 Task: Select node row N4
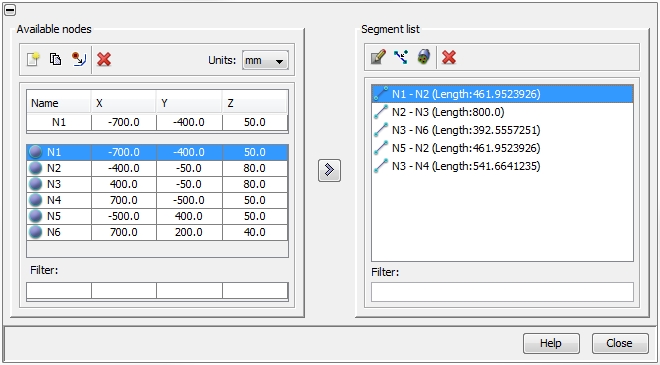[x=157, y=200]
